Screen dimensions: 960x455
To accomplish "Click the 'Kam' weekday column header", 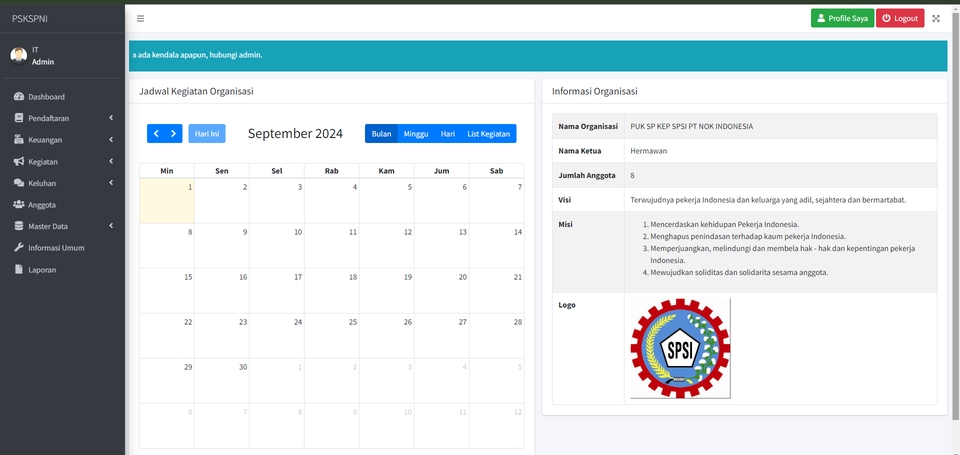I will click(x=387, y=171).
